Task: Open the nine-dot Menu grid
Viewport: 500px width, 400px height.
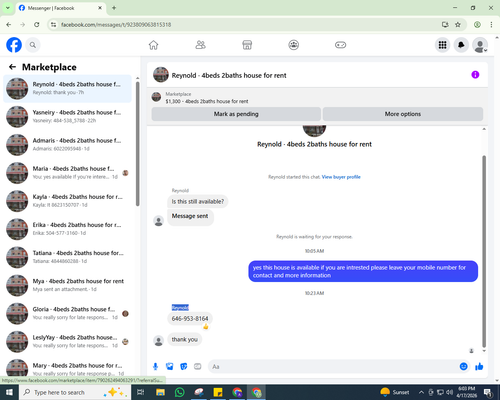Action: point(442,45)
